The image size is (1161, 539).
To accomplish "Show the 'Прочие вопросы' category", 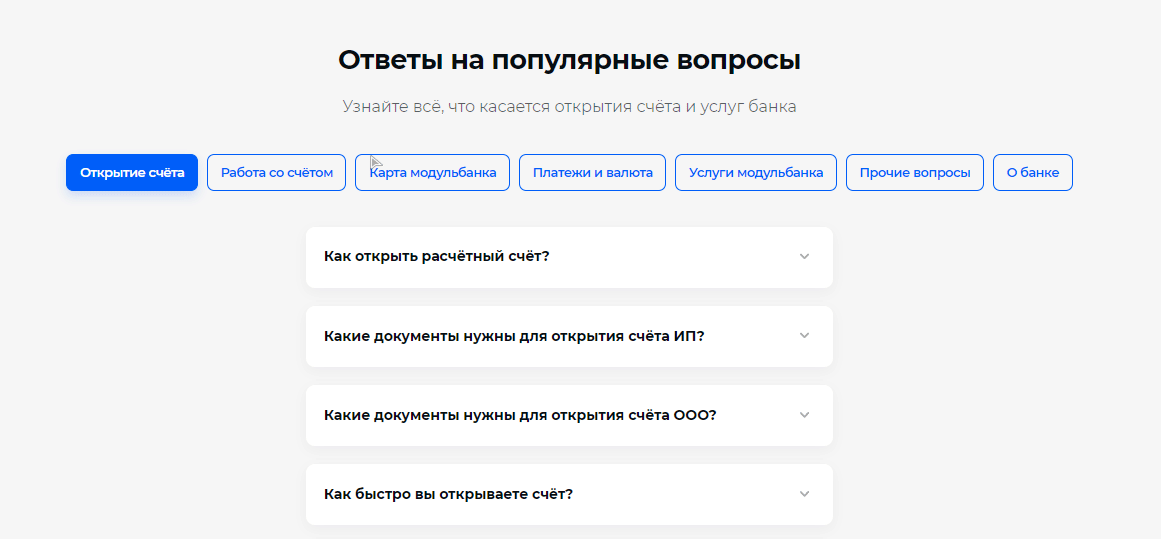I will pos(915,173).
